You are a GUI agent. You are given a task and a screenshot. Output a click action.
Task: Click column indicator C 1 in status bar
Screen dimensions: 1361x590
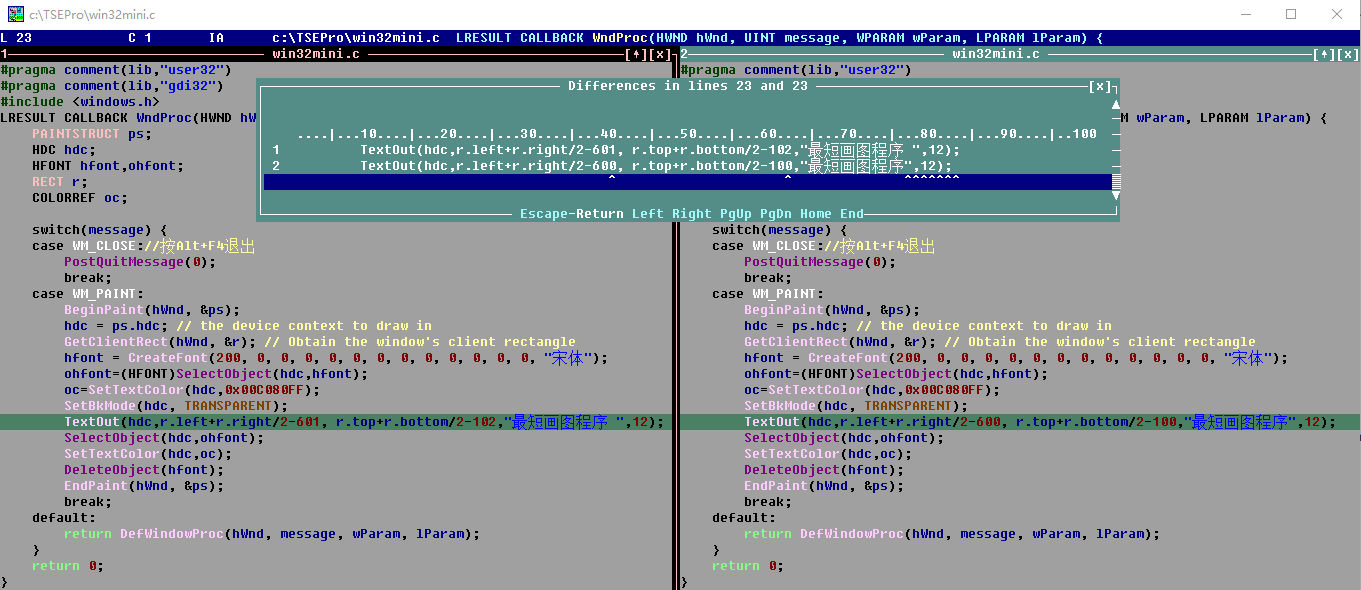coord(140,38)
